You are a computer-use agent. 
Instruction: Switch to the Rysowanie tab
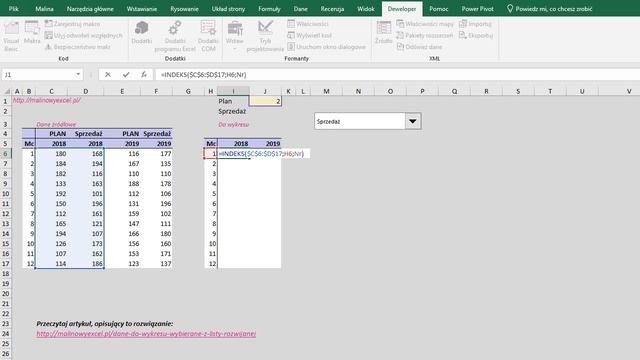tap(184, 9)
